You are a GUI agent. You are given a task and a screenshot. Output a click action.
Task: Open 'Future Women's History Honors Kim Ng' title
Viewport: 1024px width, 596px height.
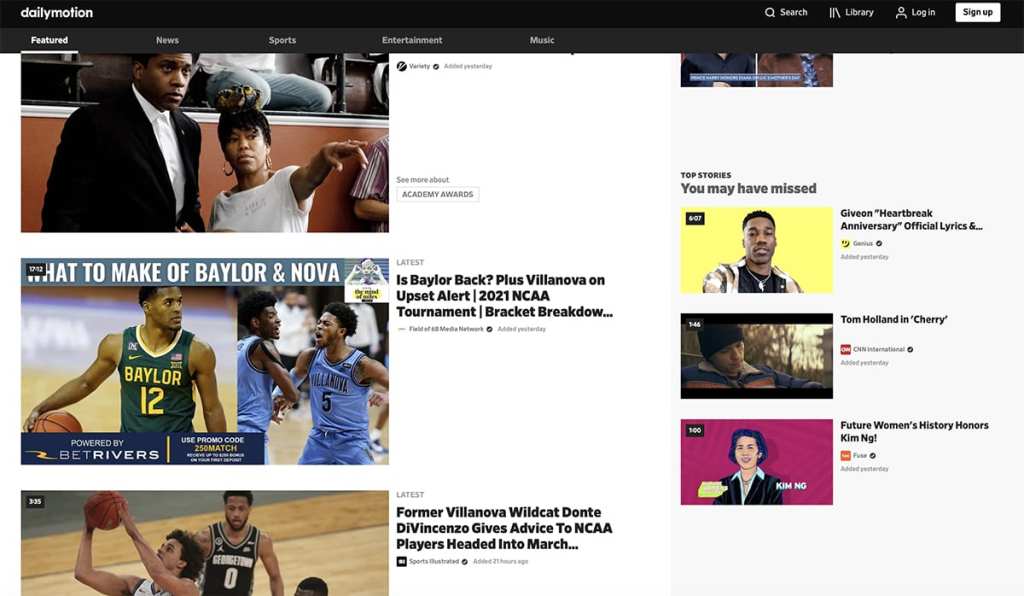click(x=914, y=431)
